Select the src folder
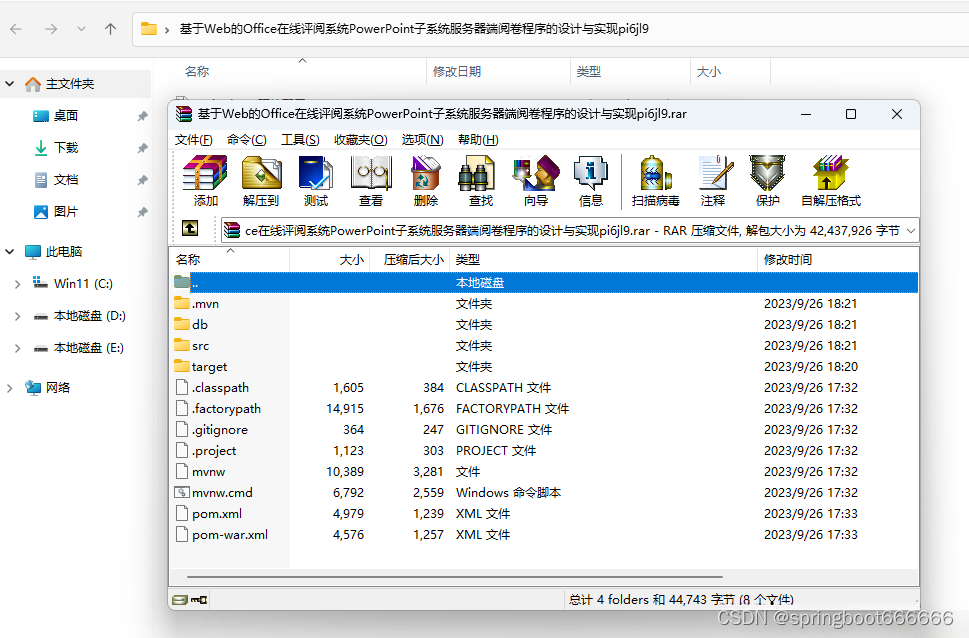This screenshot has width=969, height=638. [x=544, y=346]
